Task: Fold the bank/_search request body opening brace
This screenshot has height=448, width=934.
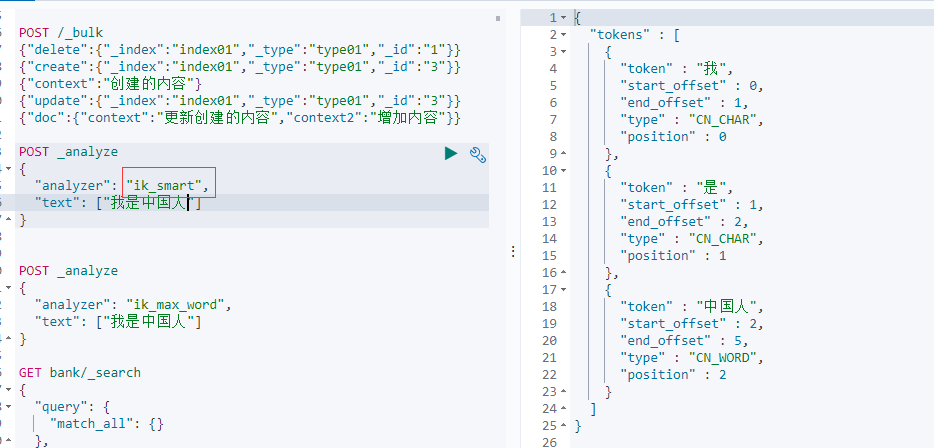Action: (8, 390)
